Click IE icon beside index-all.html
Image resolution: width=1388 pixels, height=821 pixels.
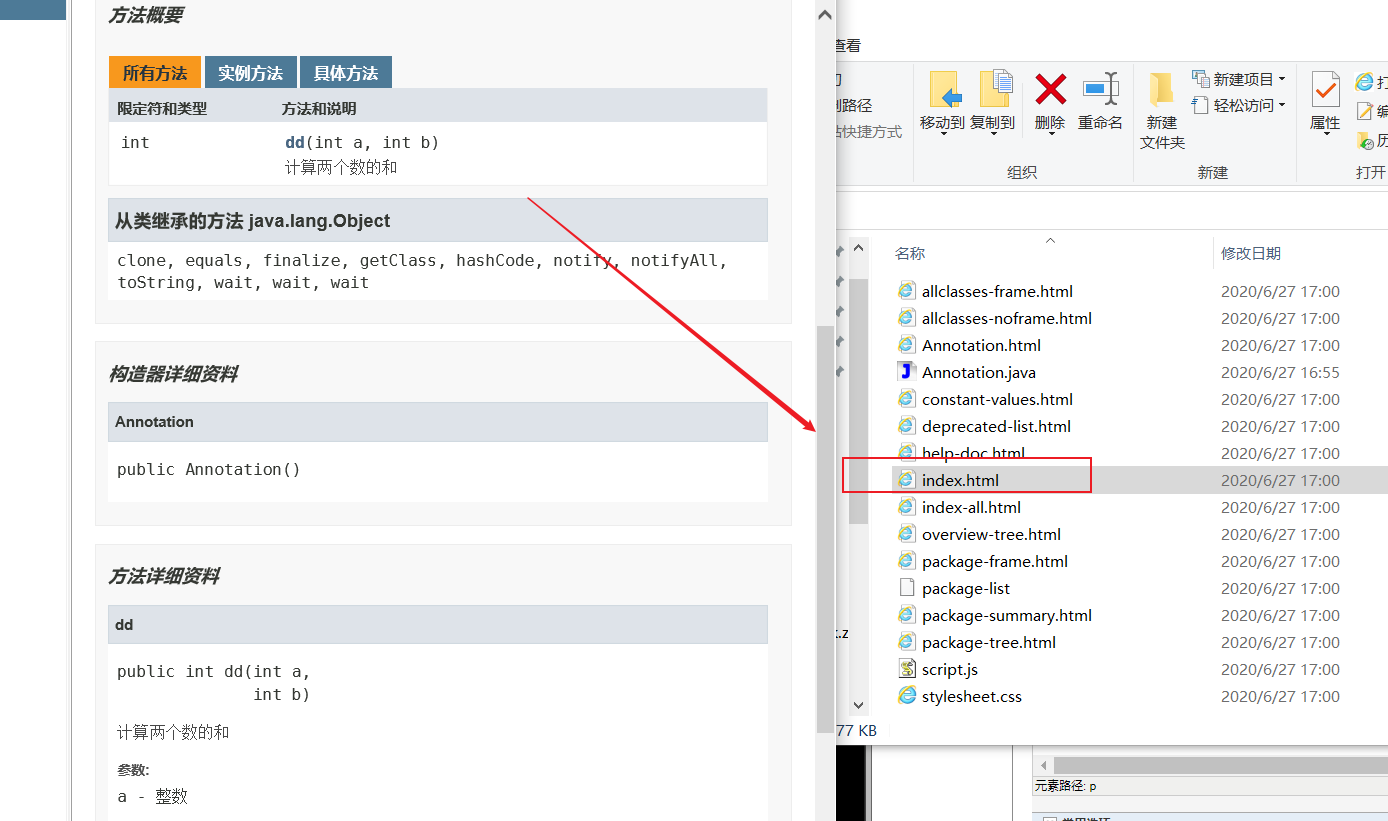coord(907,507)
